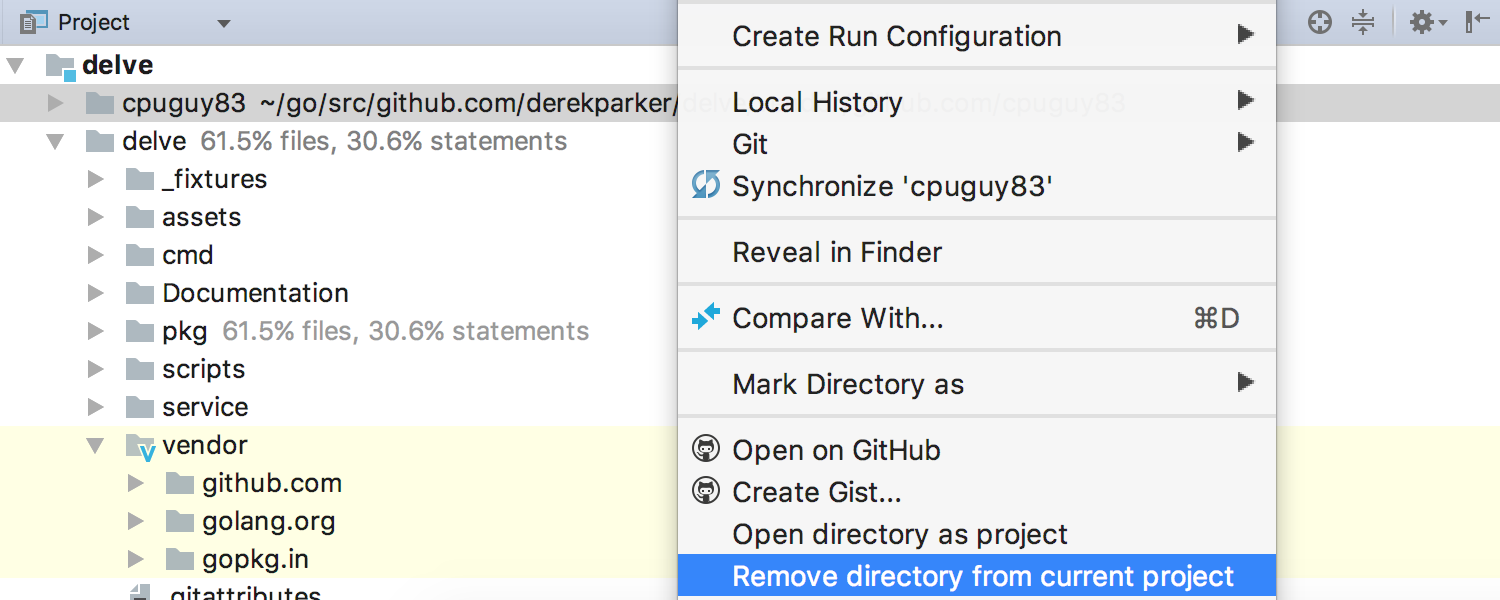Select the service folder
The width and height of the screenshot is (1500, 600).
pyautogui.click(x=205, y=408)
